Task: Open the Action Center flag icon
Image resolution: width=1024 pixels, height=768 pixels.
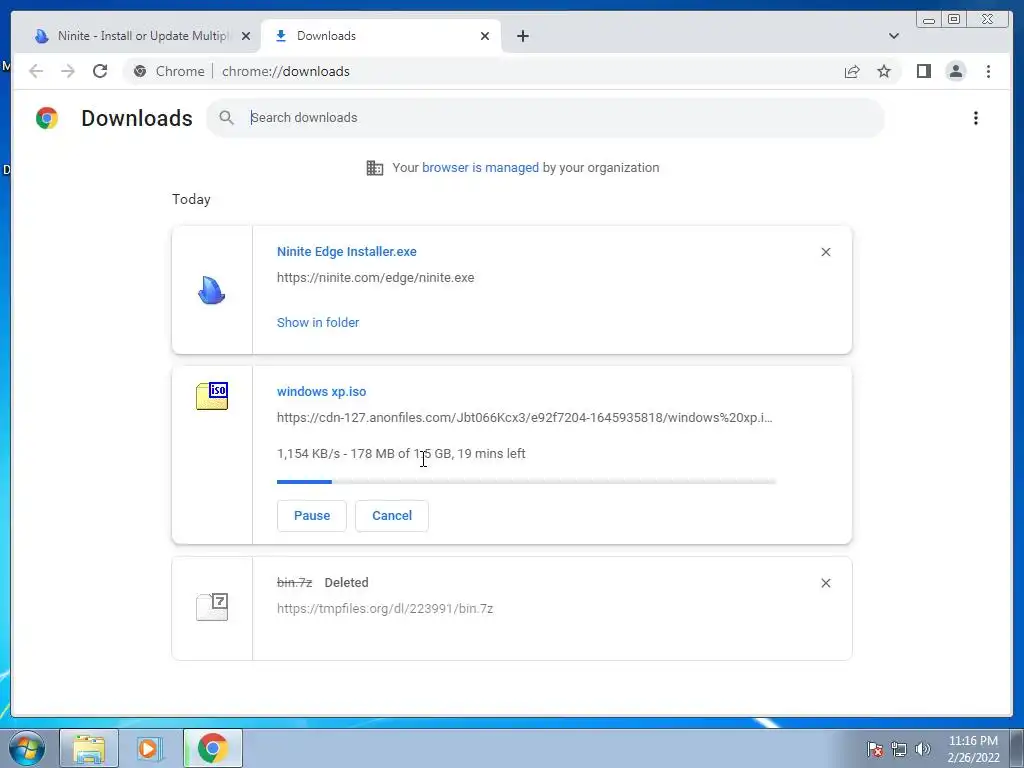Action: tap(875, 750)
